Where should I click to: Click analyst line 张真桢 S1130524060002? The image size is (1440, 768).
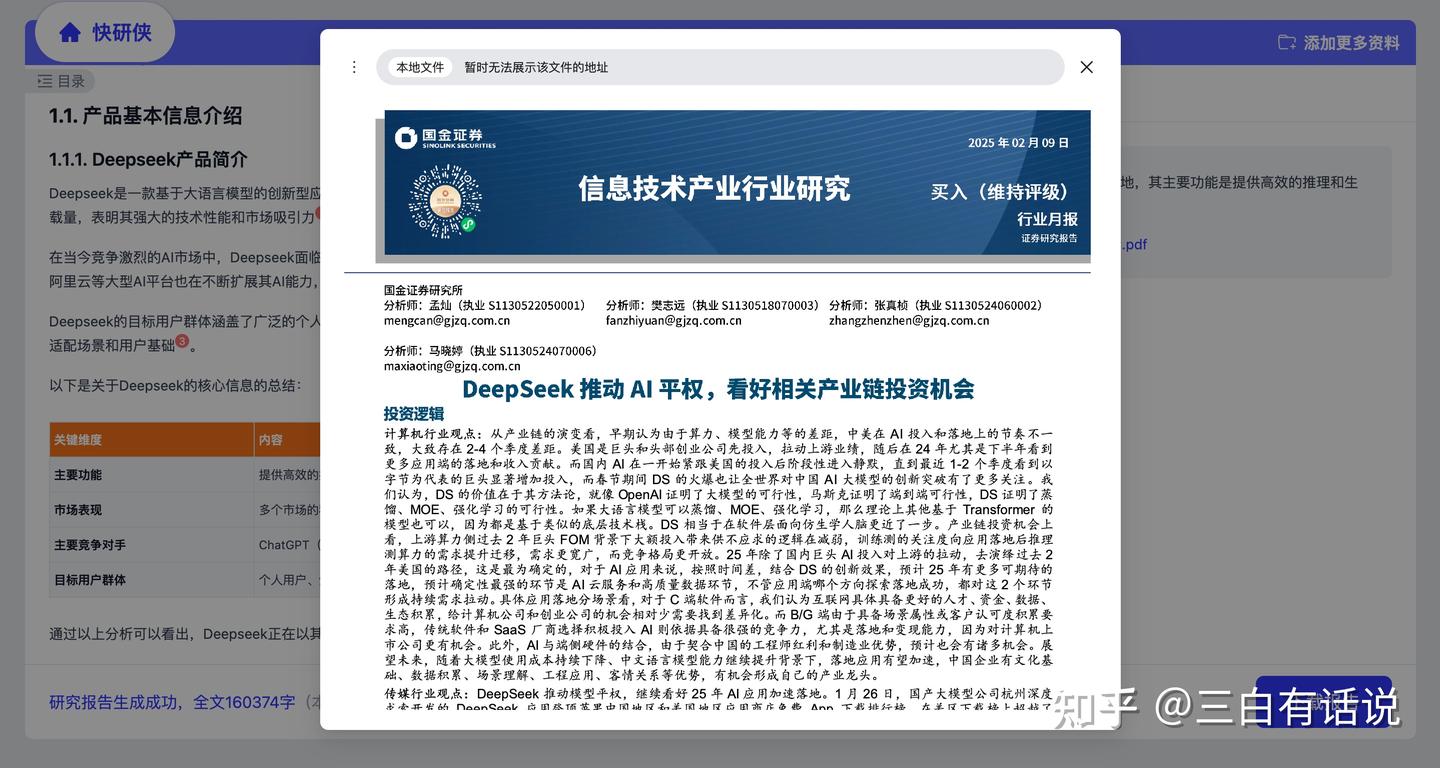coord(936,305)
